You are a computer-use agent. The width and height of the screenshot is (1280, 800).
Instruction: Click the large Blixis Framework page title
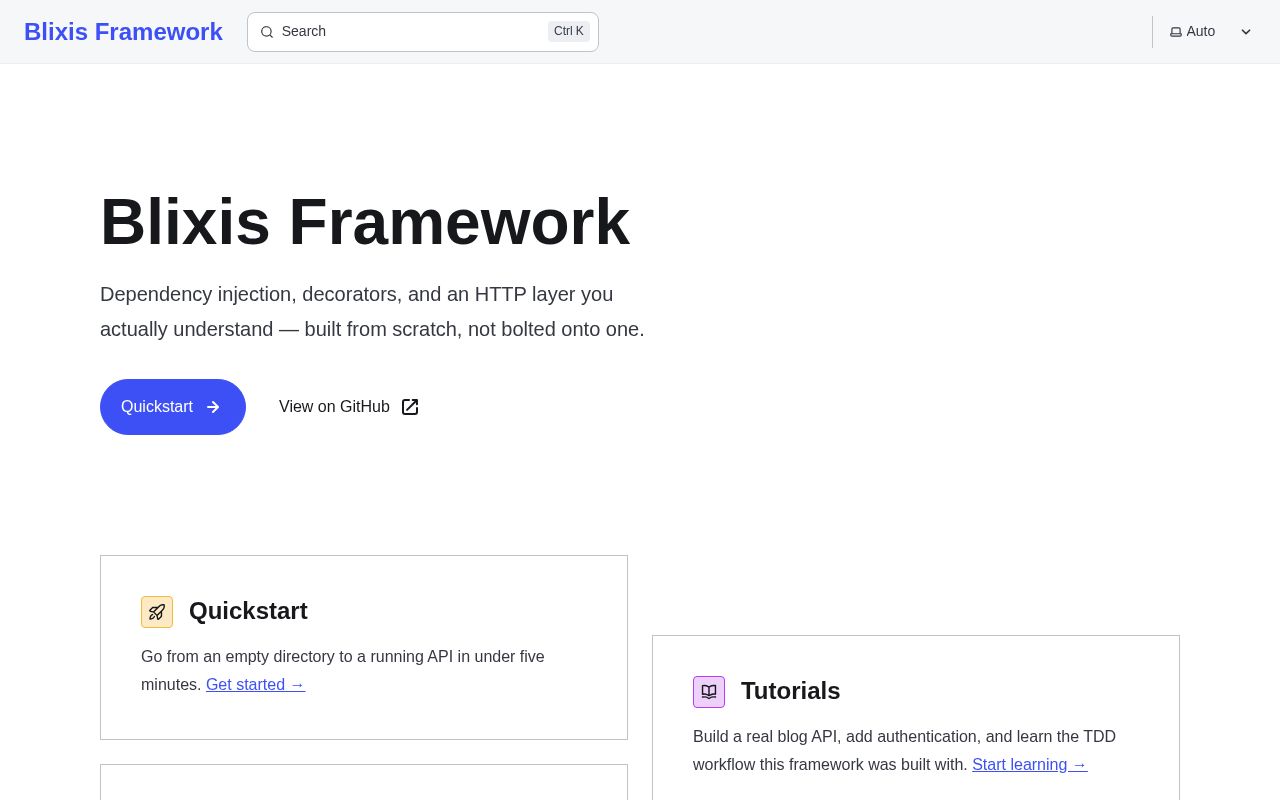click(x=365, y=222)
